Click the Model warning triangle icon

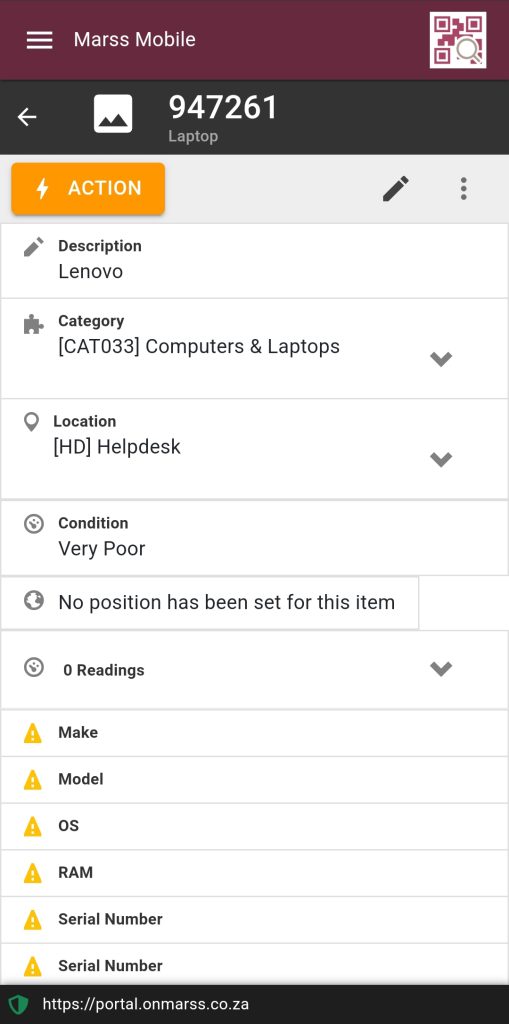pyautogui.click(x=32, y=780)
